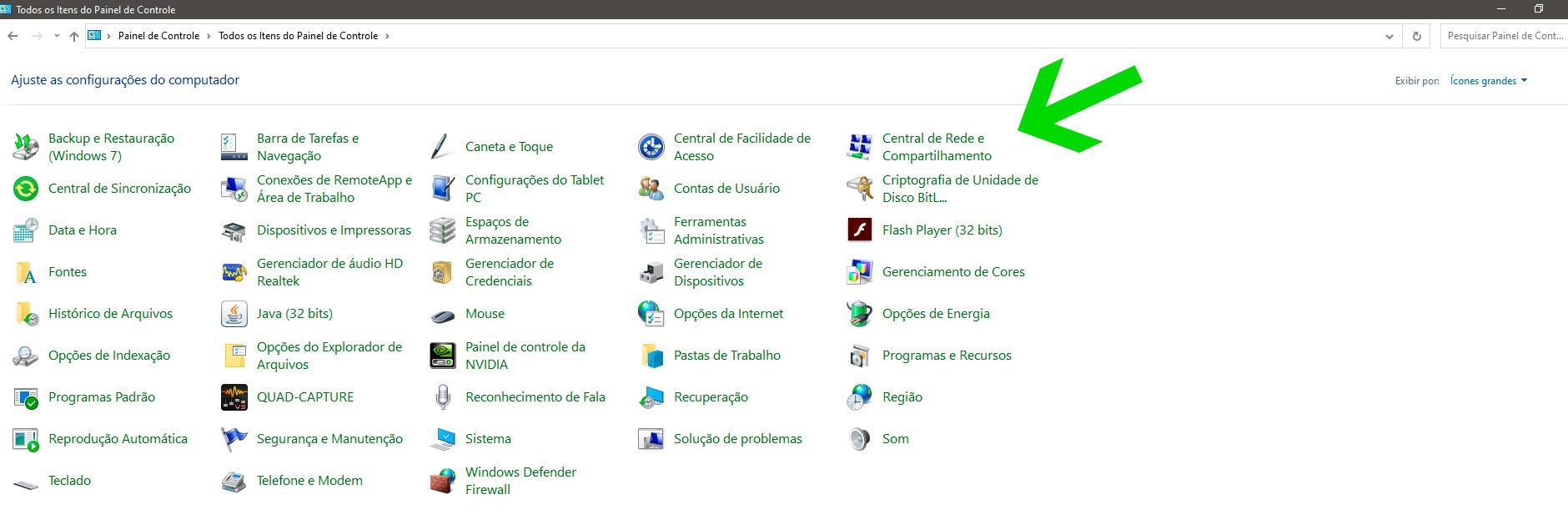This screenshot has width=1568, height=520.
Task: Open the Gerenciador de áudio HD Realtek icon
Action: coord(234,272)
